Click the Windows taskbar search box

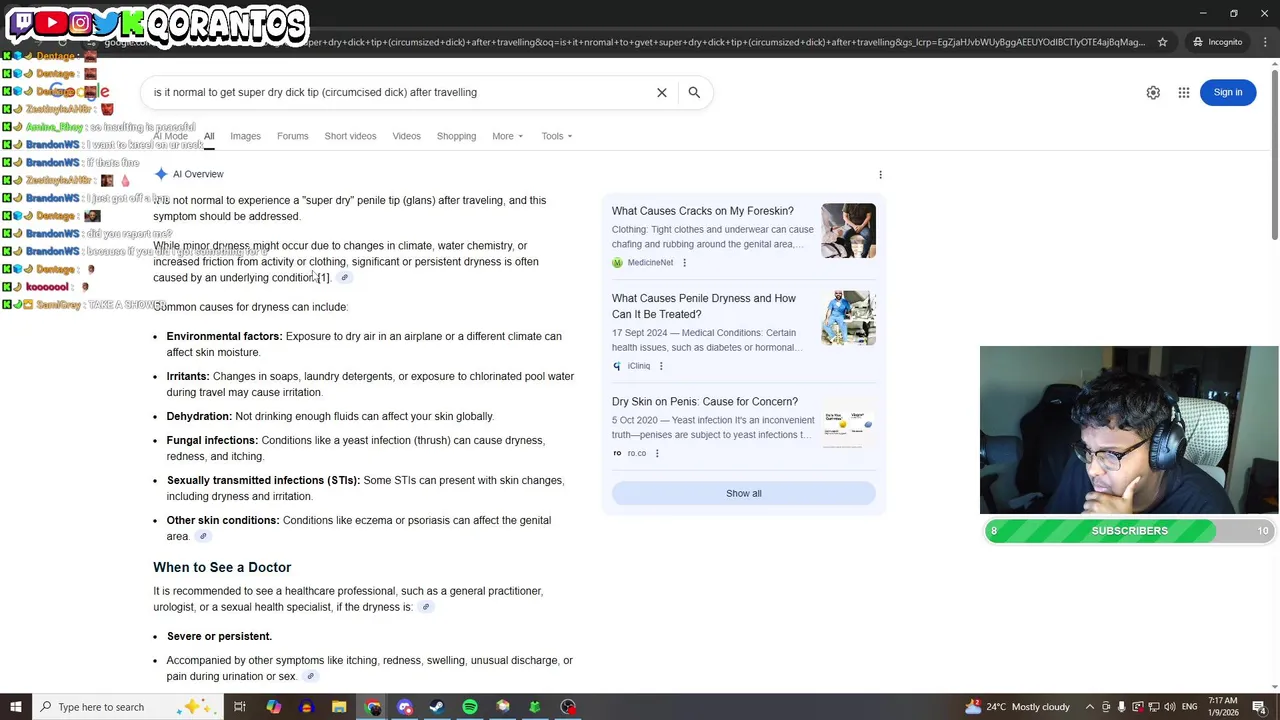(x=126, y=707)
